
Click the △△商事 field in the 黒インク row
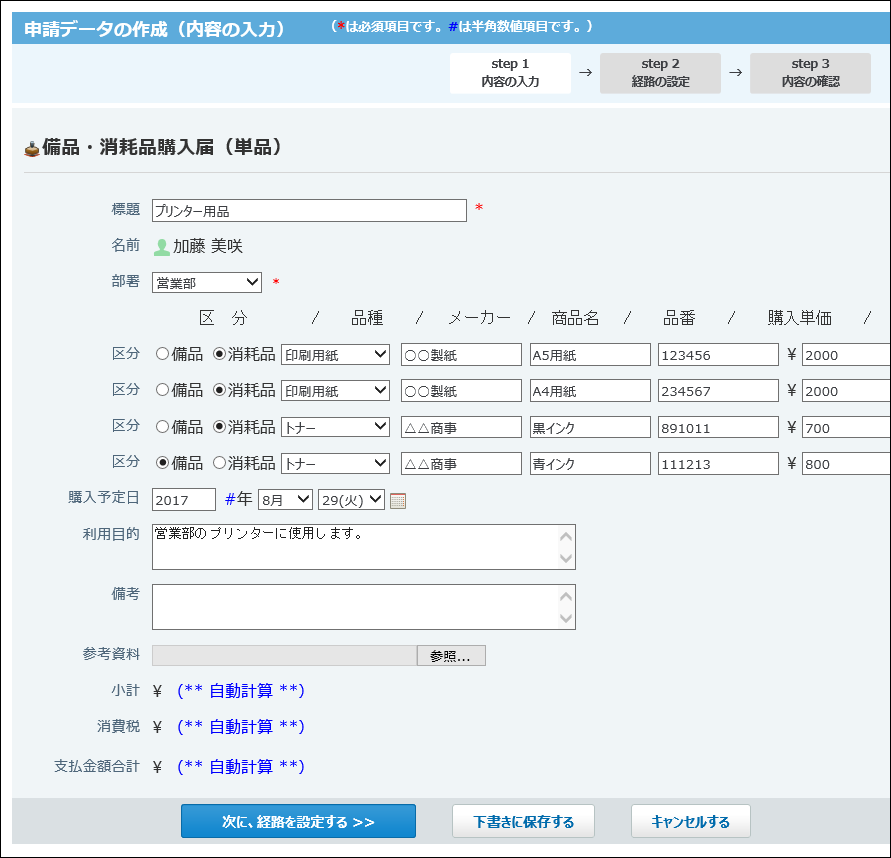461,427
